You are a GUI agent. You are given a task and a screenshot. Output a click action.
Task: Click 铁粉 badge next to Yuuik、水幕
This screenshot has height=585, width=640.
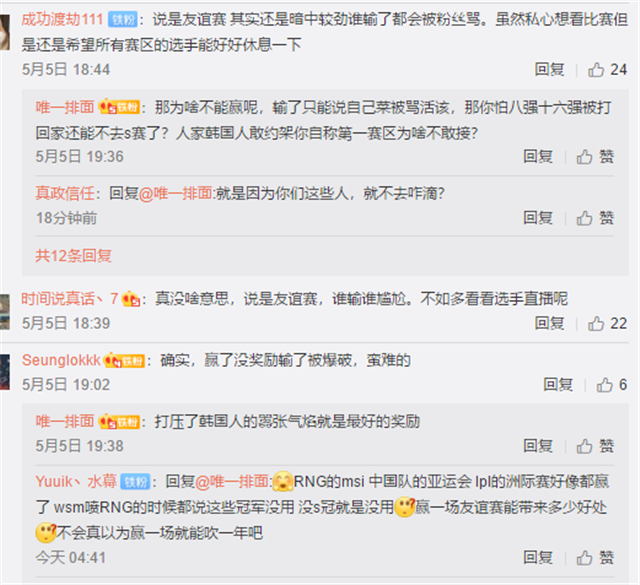[135, 482]
